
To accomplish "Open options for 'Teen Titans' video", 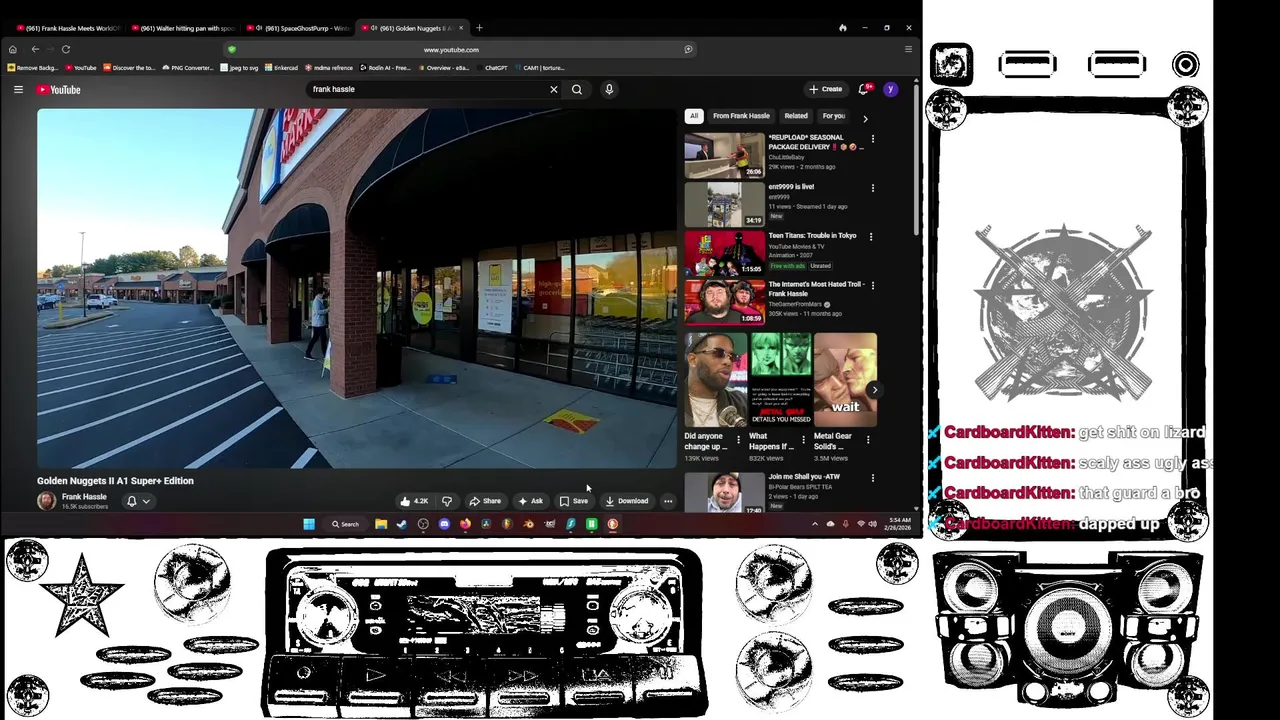I will (870, 237).
